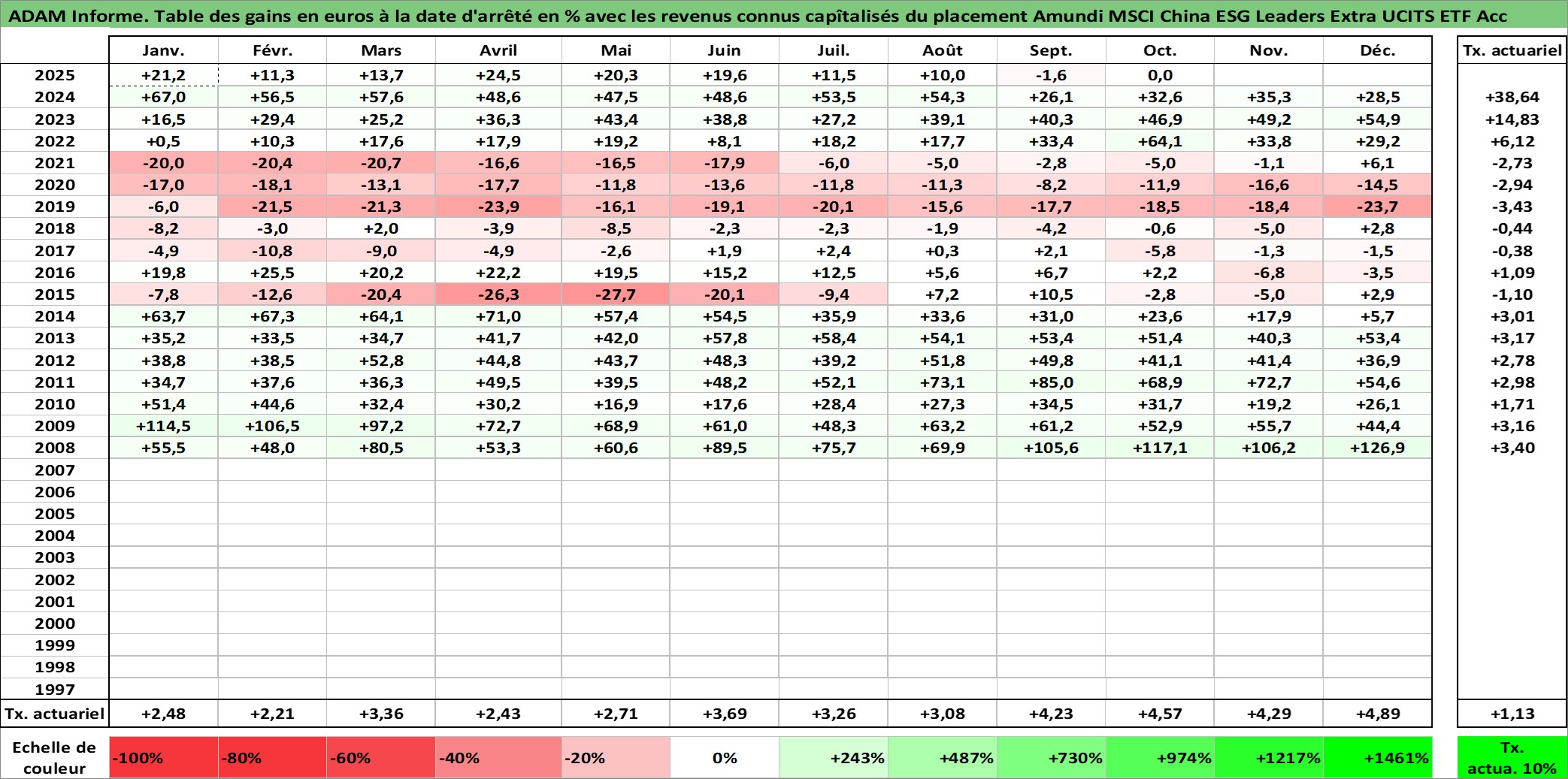1568x779 pixels.
Task: Select cell '+117,1' for October 2008
Action: (1160, 448)
